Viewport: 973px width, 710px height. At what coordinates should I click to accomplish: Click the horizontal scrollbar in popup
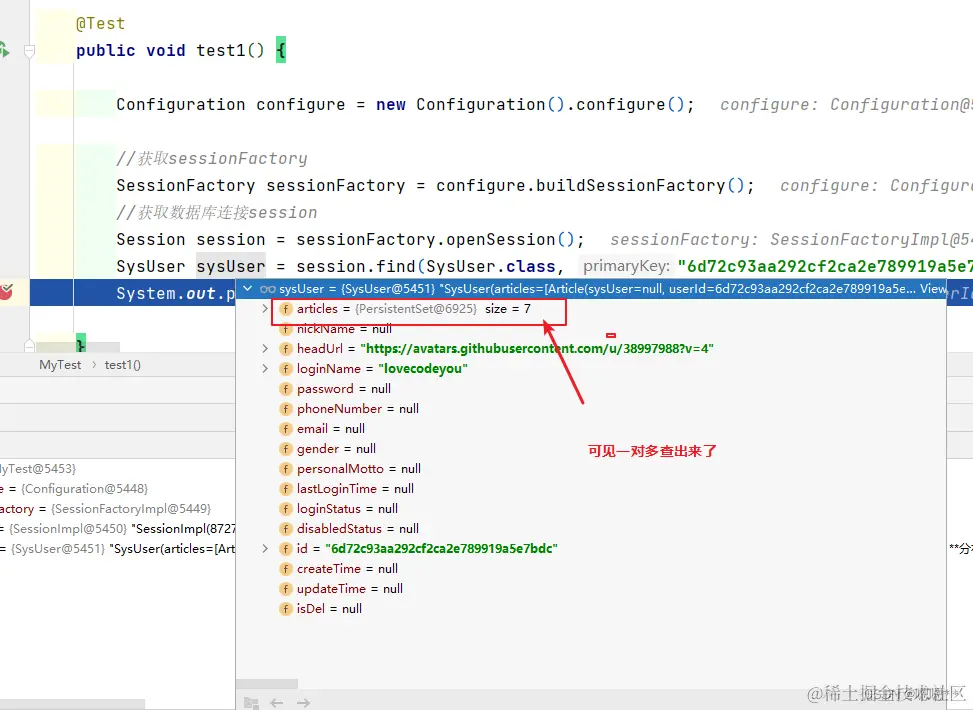pyautogui.click(x=267, y=684)
